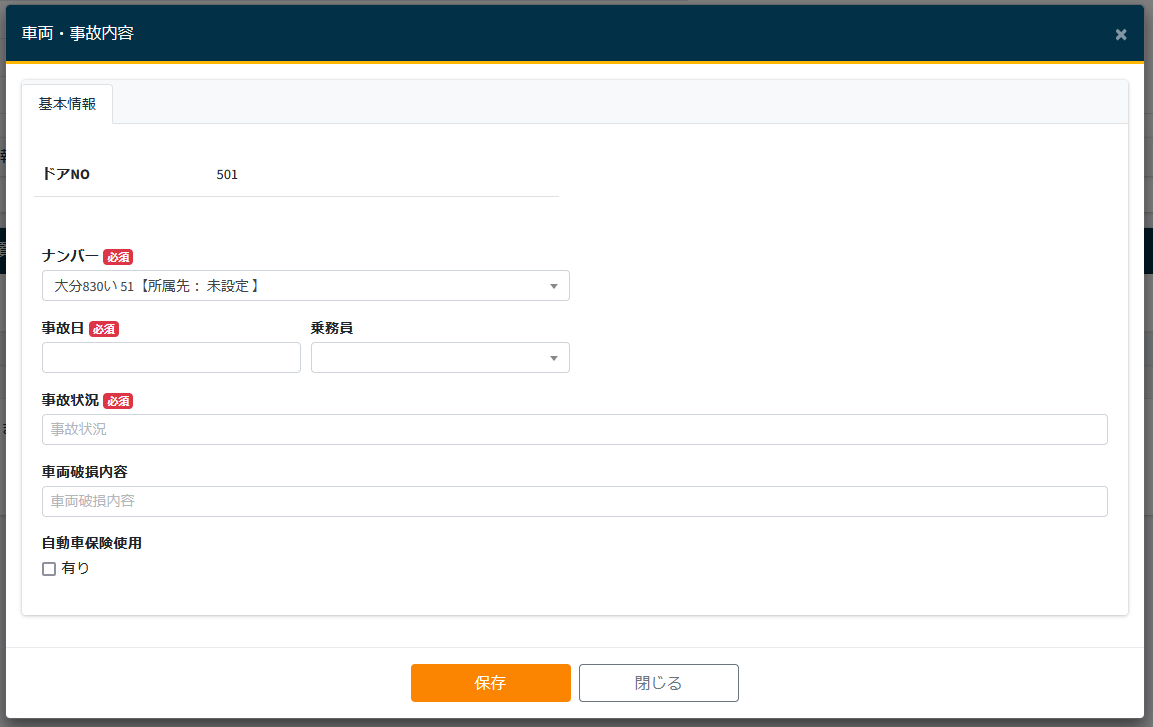
Task: Expand the ナンバー dropdown arrow
Action: tap(554, 286)
